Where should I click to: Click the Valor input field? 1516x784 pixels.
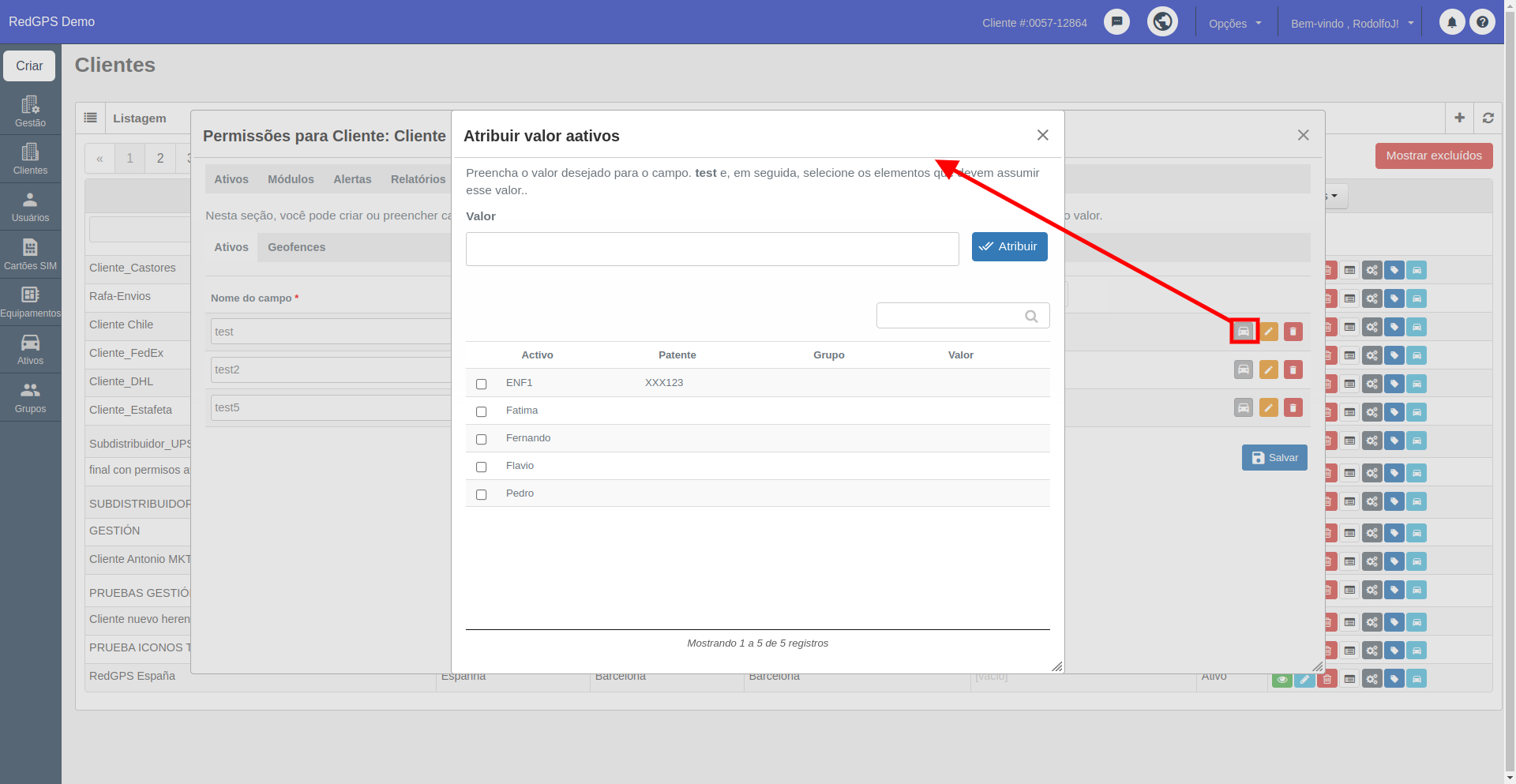coord(712,249)
